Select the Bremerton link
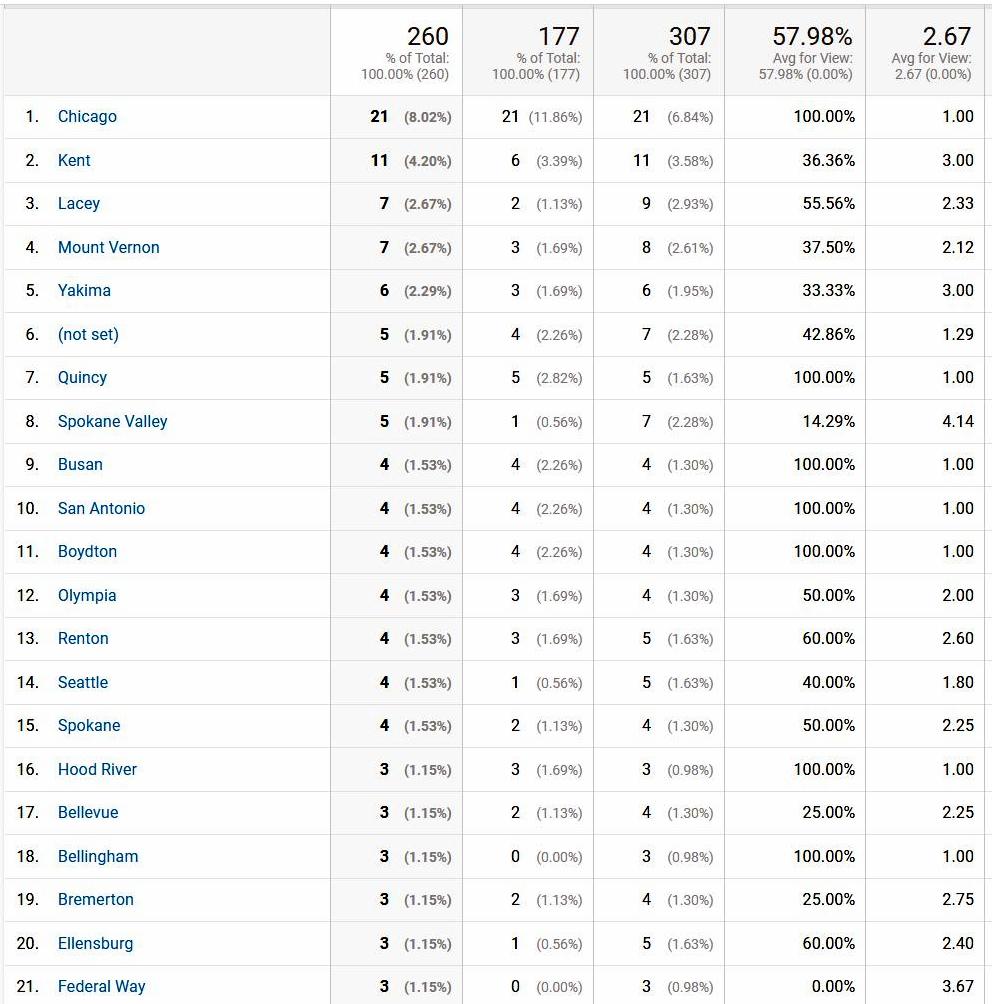 [95, 900]
